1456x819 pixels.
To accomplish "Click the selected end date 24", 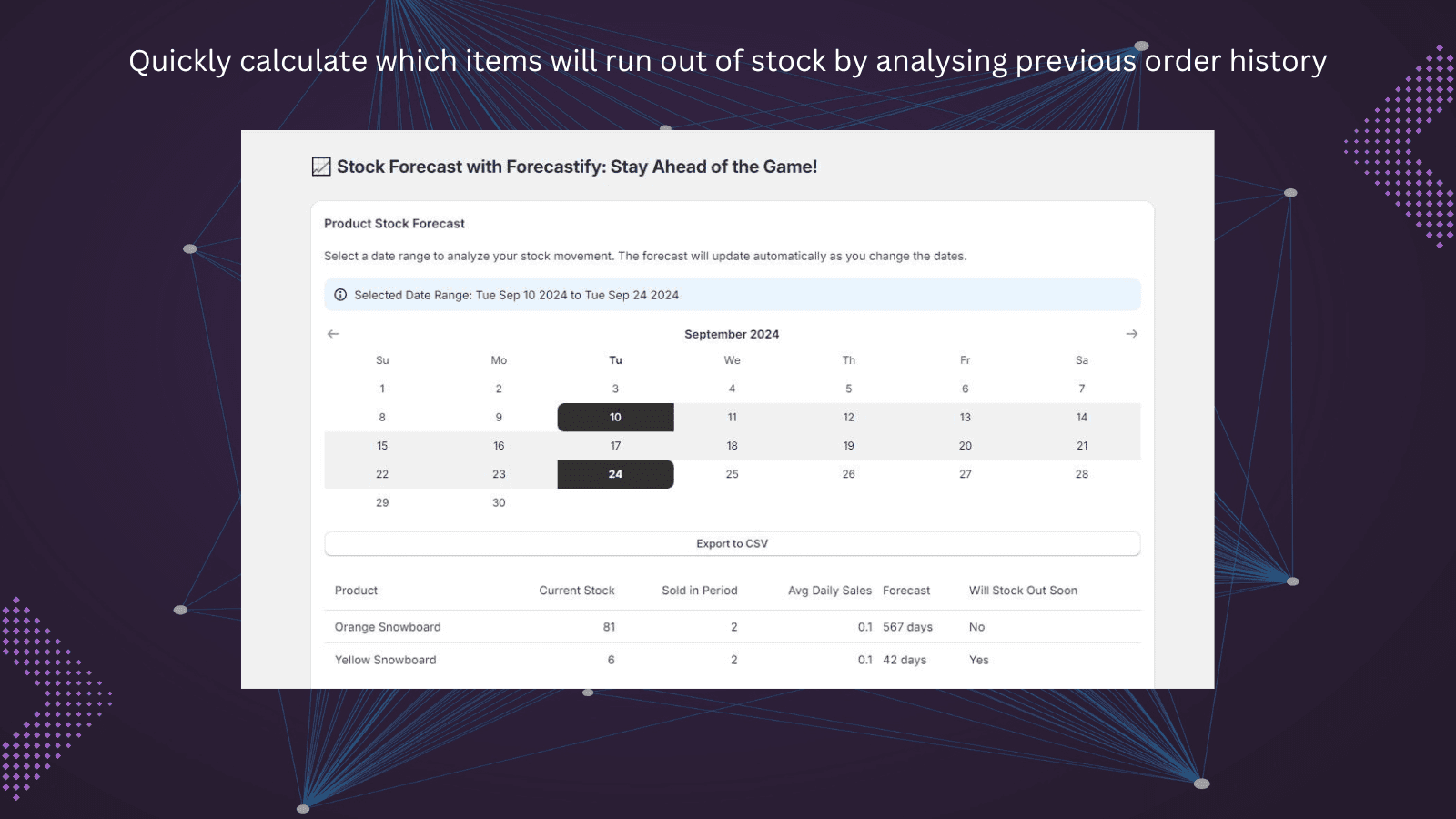I will [615, 474].
